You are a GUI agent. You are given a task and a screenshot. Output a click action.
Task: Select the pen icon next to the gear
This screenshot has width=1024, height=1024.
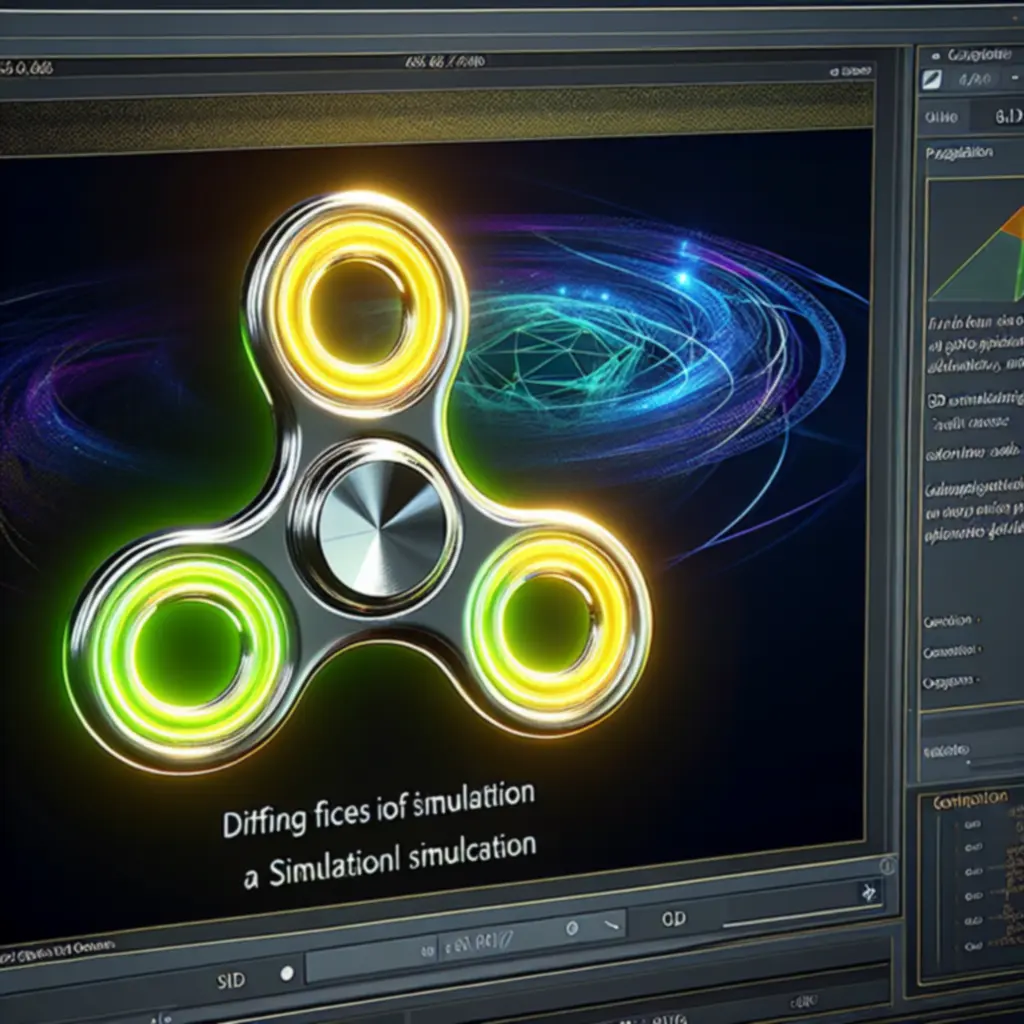612,926
